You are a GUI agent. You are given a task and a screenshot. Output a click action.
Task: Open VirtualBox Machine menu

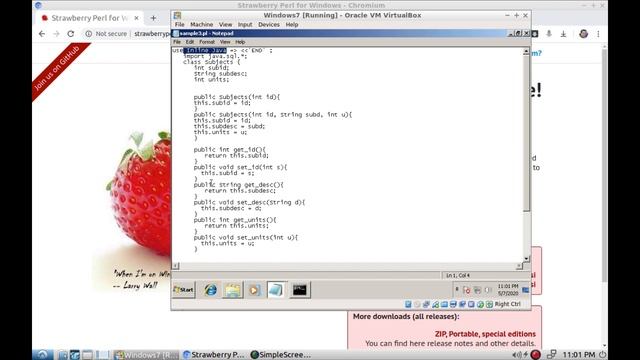201,24
